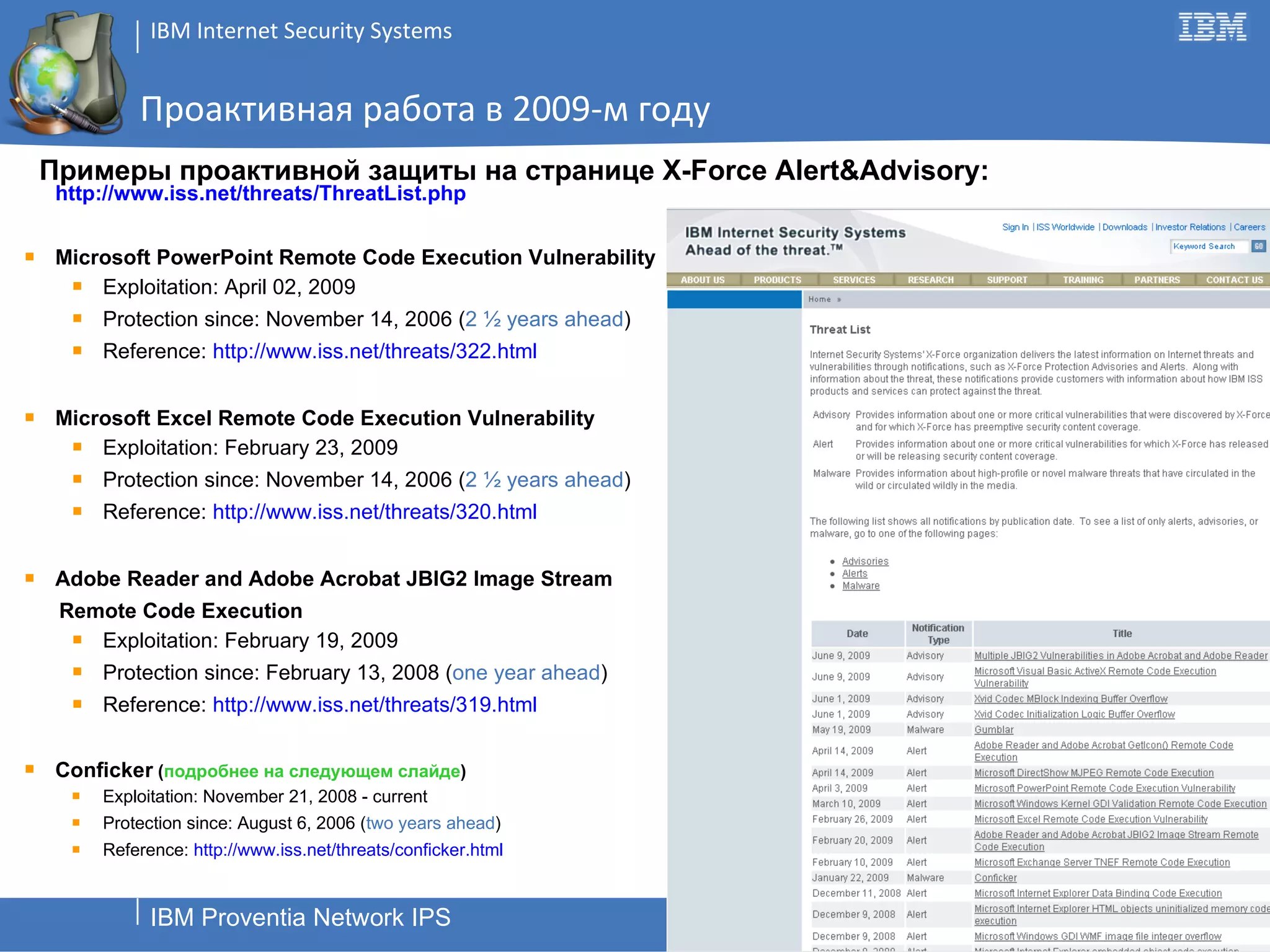Select the 'January 22, 2009' date cell
The image size is (1270, 952).
pyautogui.click(x=850, y=878)
